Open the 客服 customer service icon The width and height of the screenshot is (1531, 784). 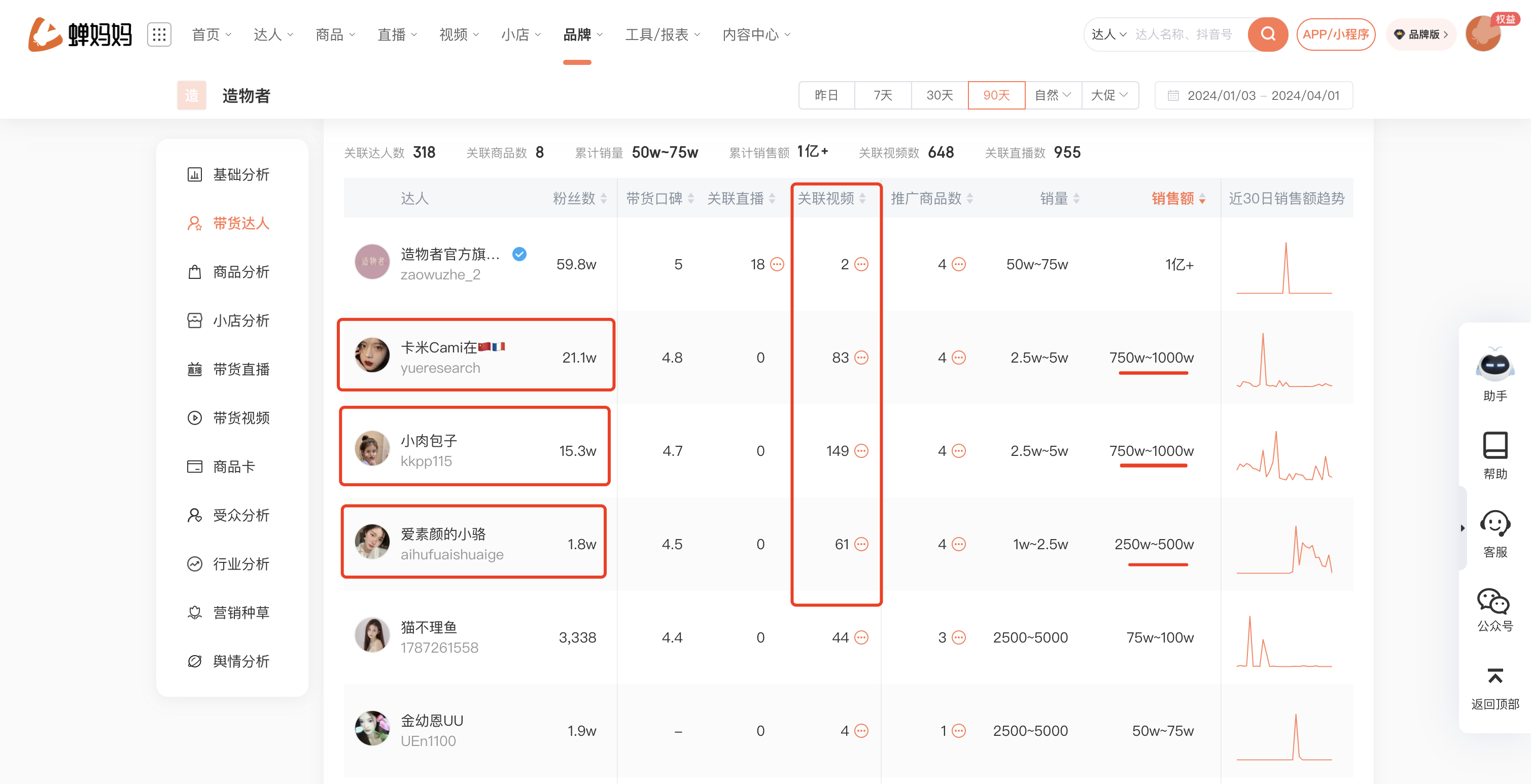pos(1495,525)
